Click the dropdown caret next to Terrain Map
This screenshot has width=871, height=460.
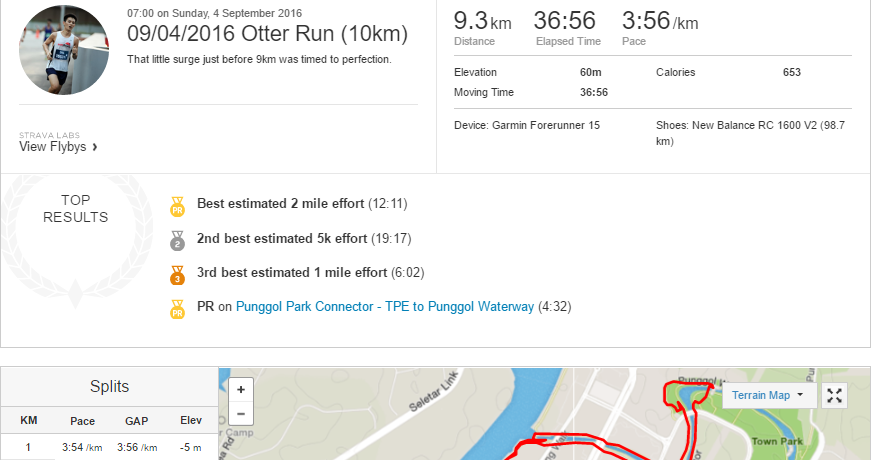[800, 394]
